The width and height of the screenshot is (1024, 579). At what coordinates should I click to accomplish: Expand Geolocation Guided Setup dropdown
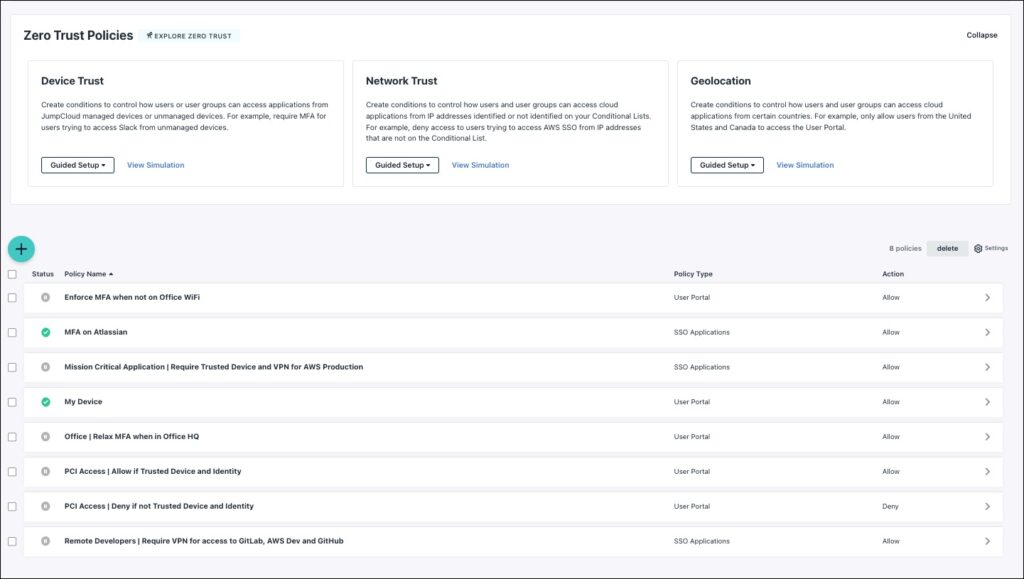tap(727, 165)
